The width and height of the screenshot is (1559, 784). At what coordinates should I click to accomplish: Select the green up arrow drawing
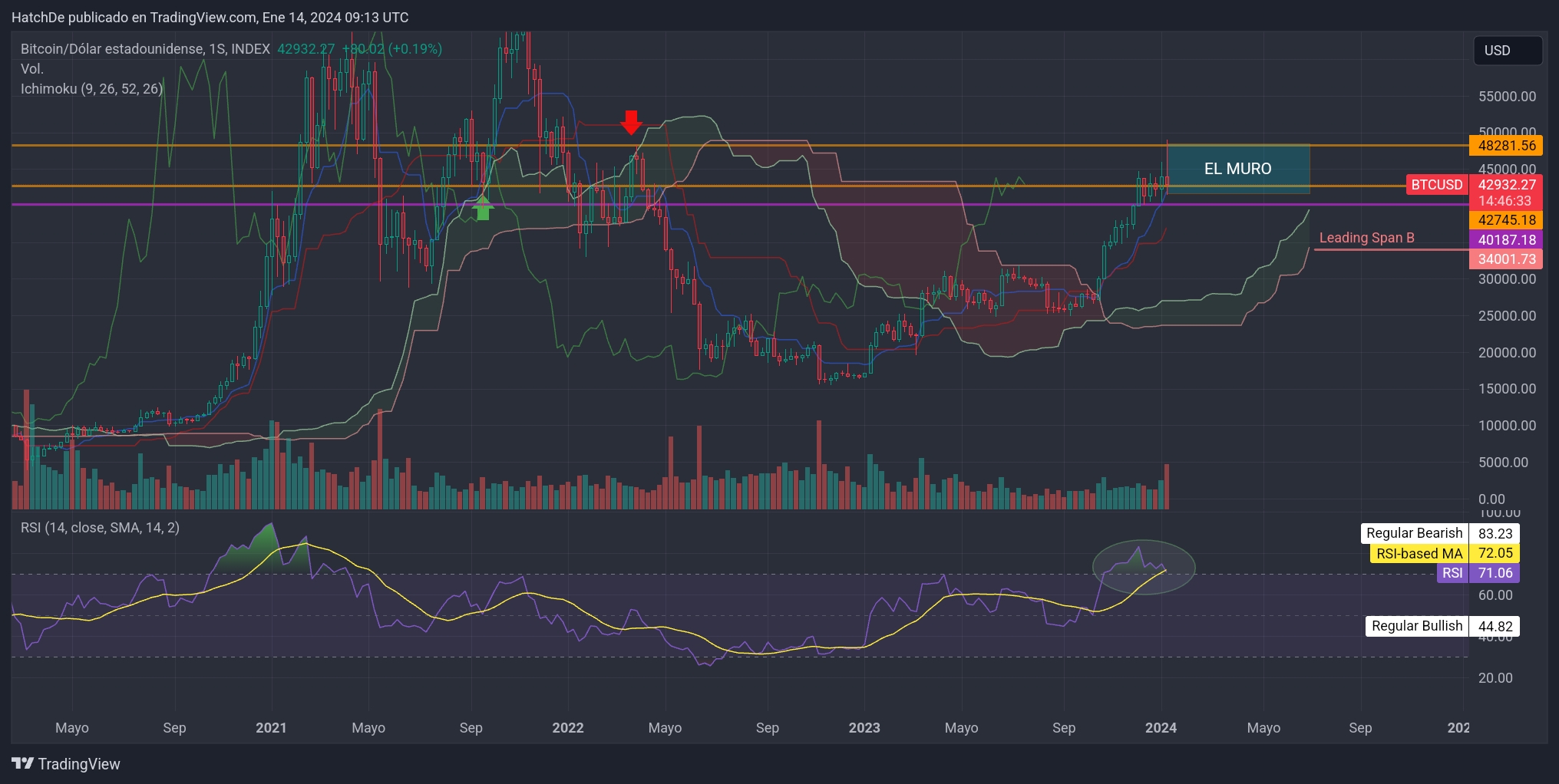point(483,209)
